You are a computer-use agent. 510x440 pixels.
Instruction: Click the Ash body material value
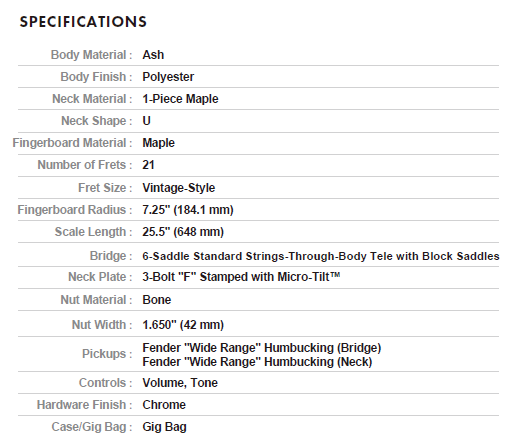(x=153, y=55)
